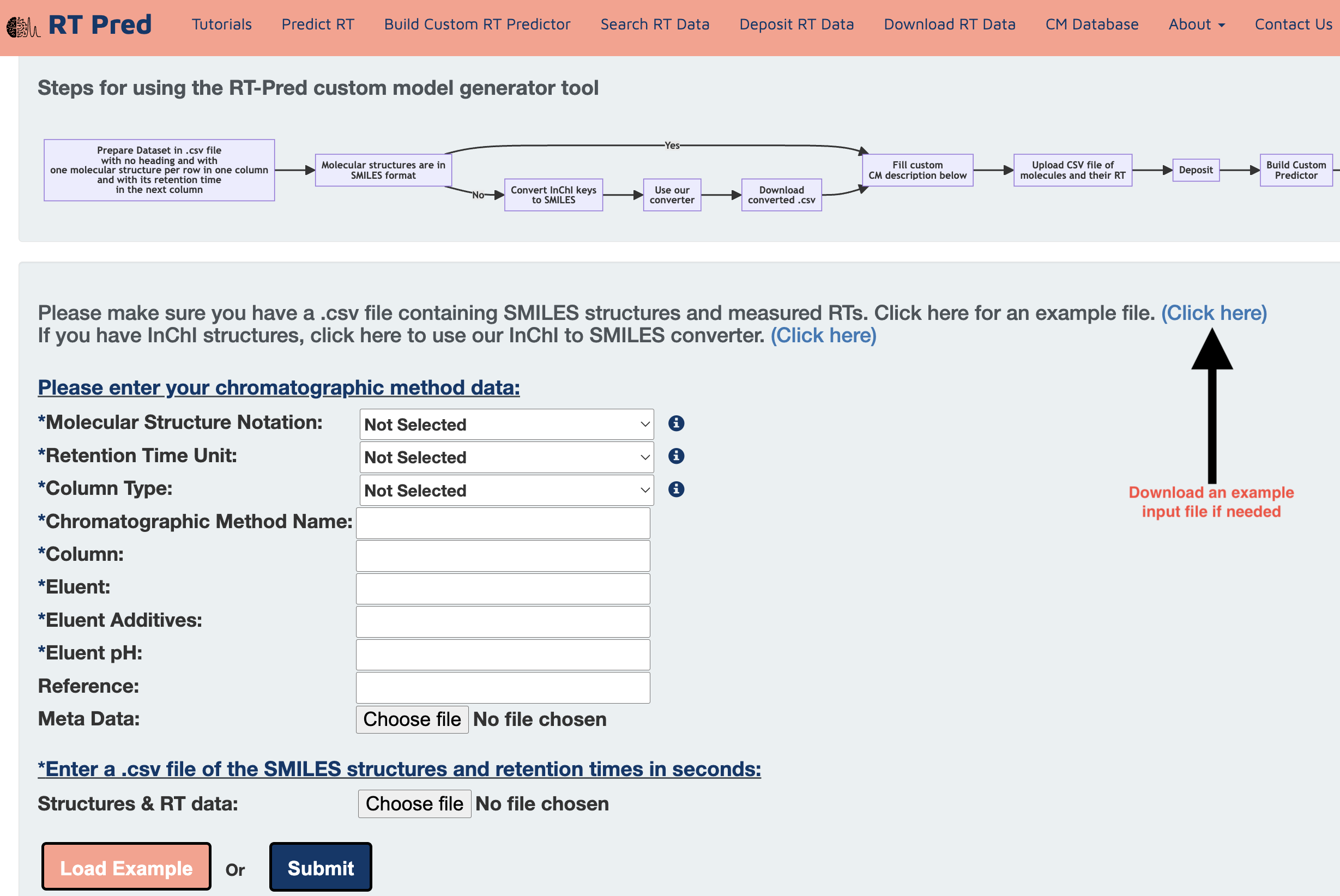The height and width of the screenshot is (896, 1340).
Task: Open the Search RT Data page
Action: (x=655, y=25)
